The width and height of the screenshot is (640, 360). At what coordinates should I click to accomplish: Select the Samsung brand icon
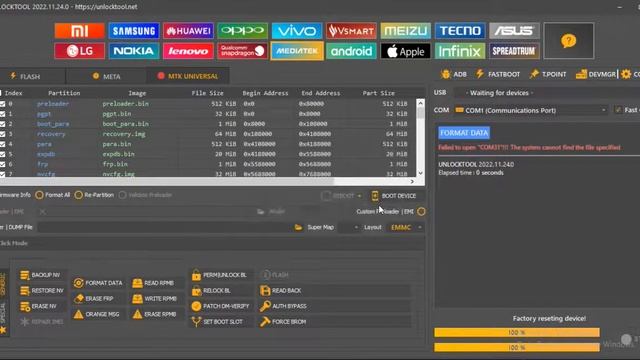click(x=134, y=31)
